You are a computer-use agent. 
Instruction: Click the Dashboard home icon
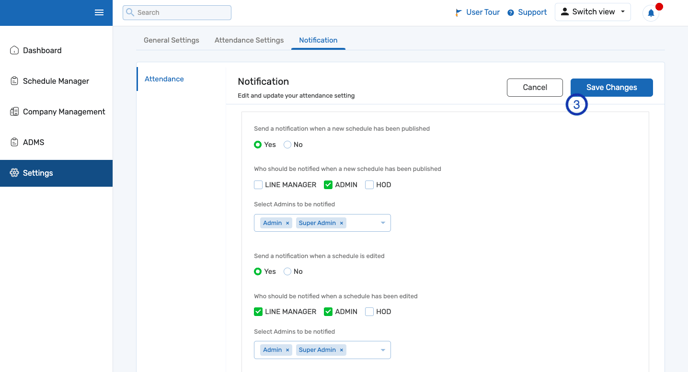click(x=14, y=50)
